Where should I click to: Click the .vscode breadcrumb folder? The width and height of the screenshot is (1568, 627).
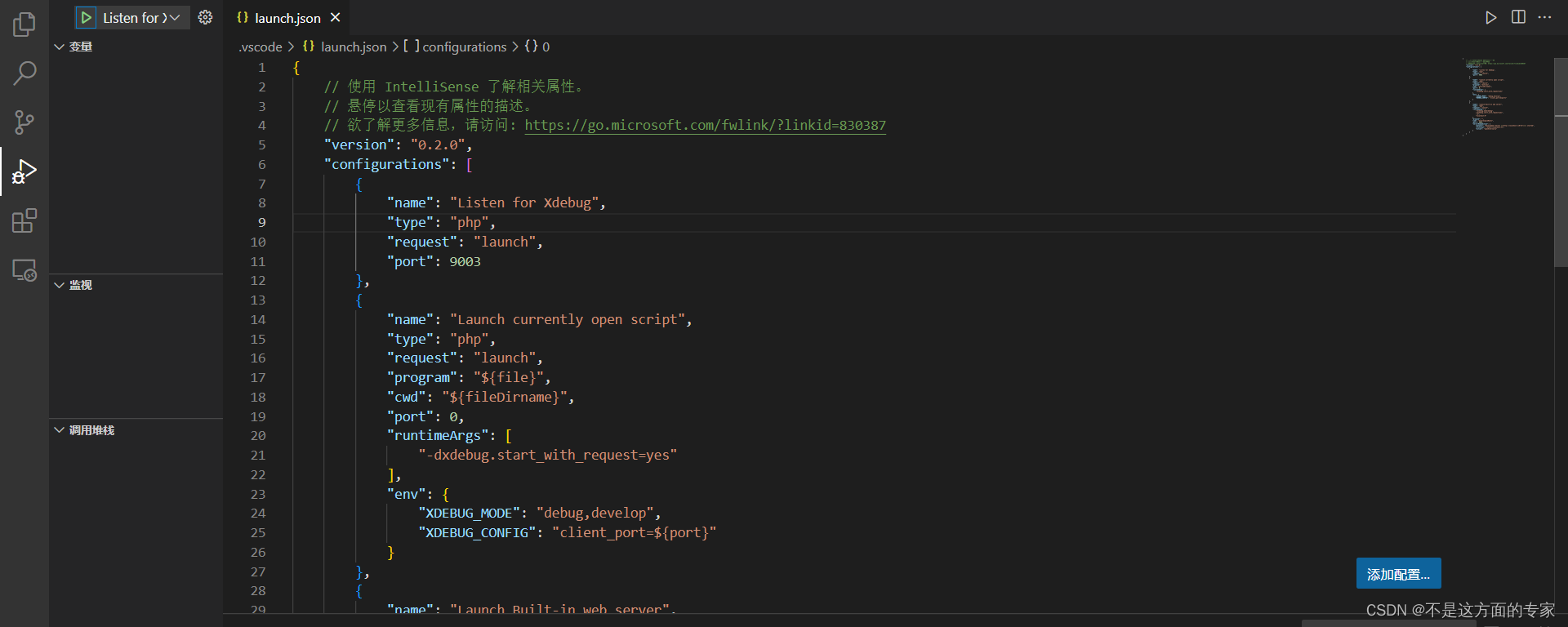pyautogui.click(x=261, y=47)
